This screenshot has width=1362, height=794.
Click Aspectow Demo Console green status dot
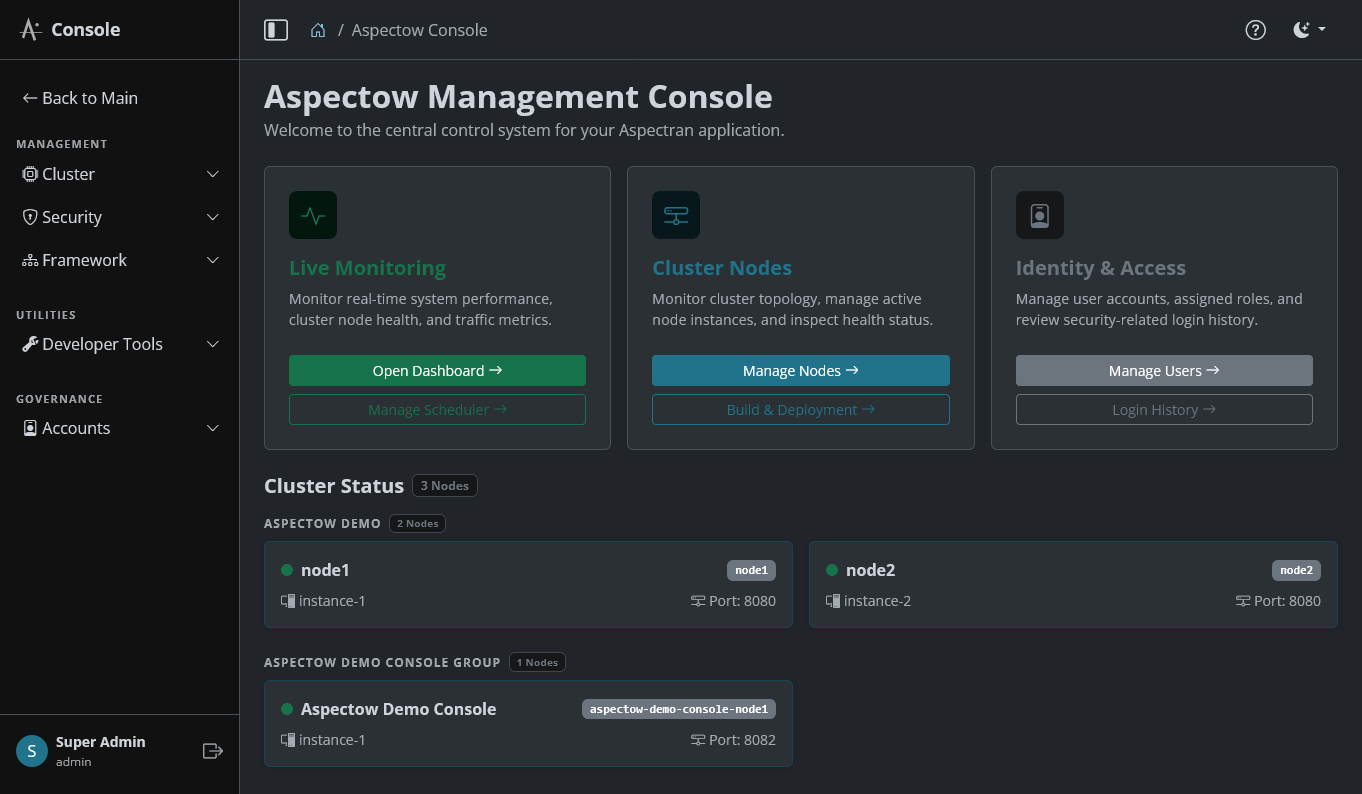tap(287, 709)
